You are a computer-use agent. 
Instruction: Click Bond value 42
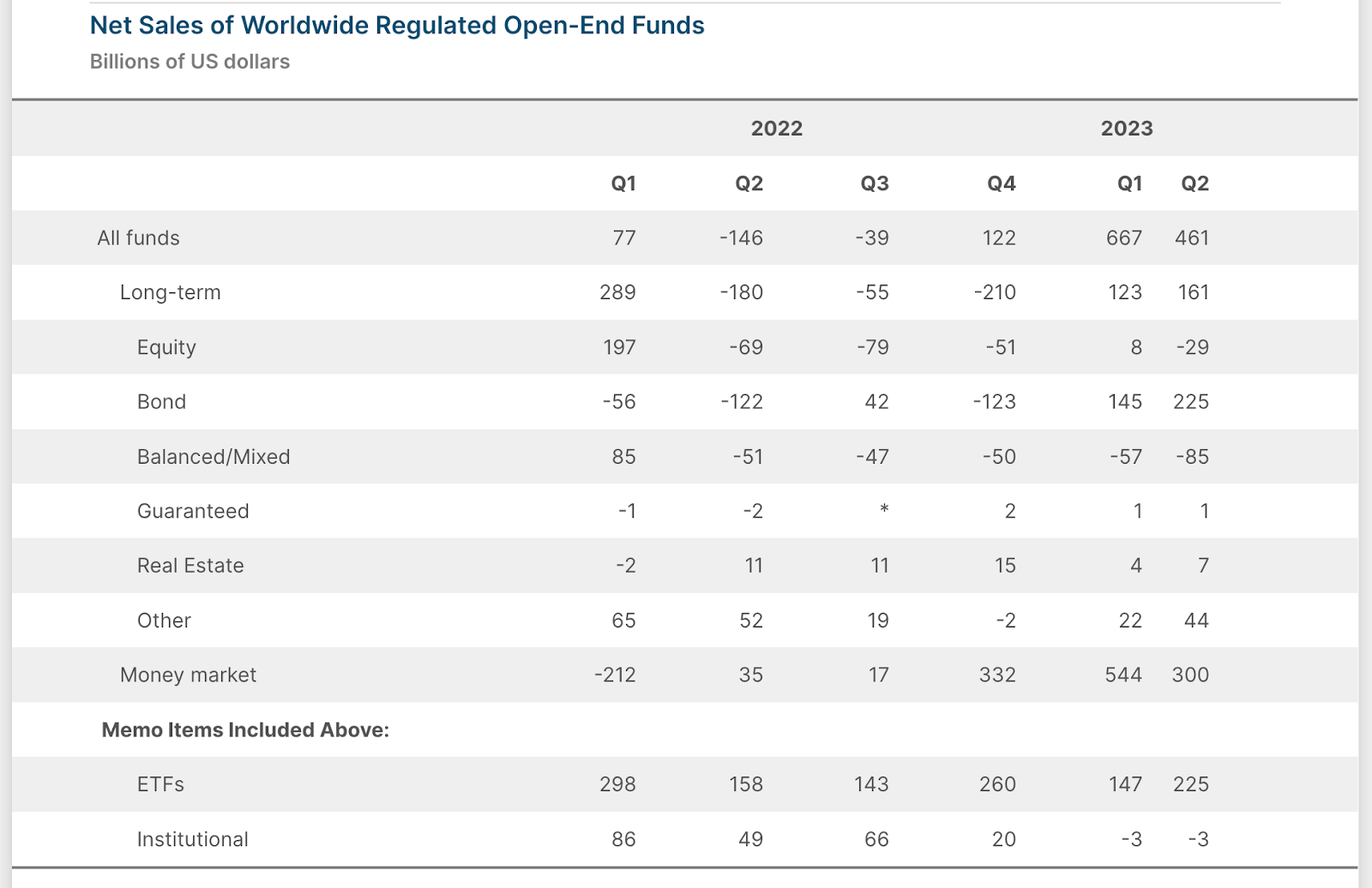(876, 402)
